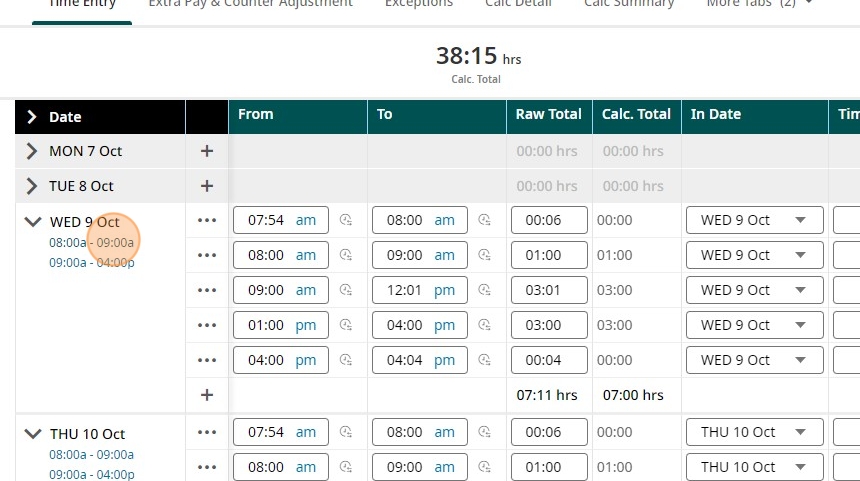This screenshot has width=860, height=481.
Task: Add time entry row for TUE 8 Oct
Action: [207, 186]
